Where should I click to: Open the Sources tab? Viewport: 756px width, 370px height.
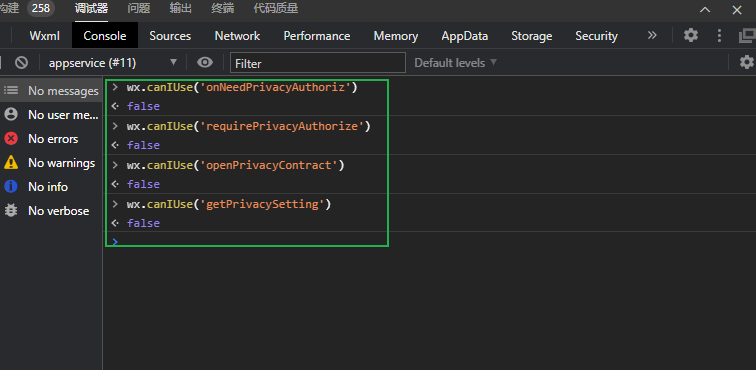pyautogui.click(x=170, y=36)
